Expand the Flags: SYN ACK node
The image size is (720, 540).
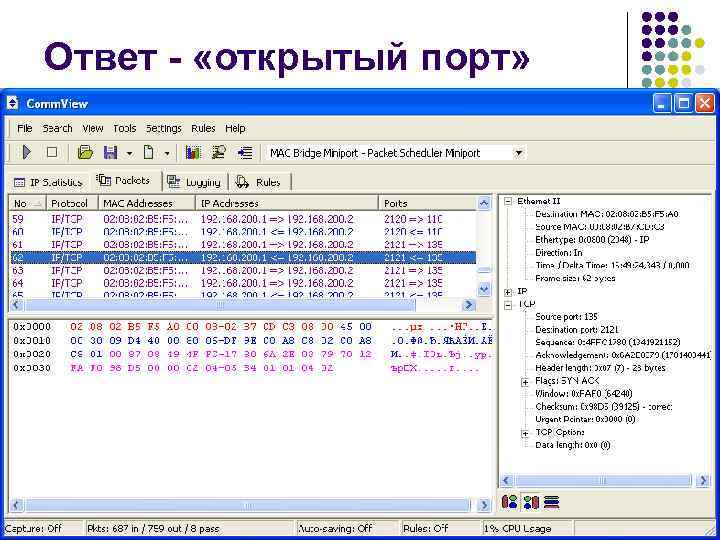[x=525, y=382]
